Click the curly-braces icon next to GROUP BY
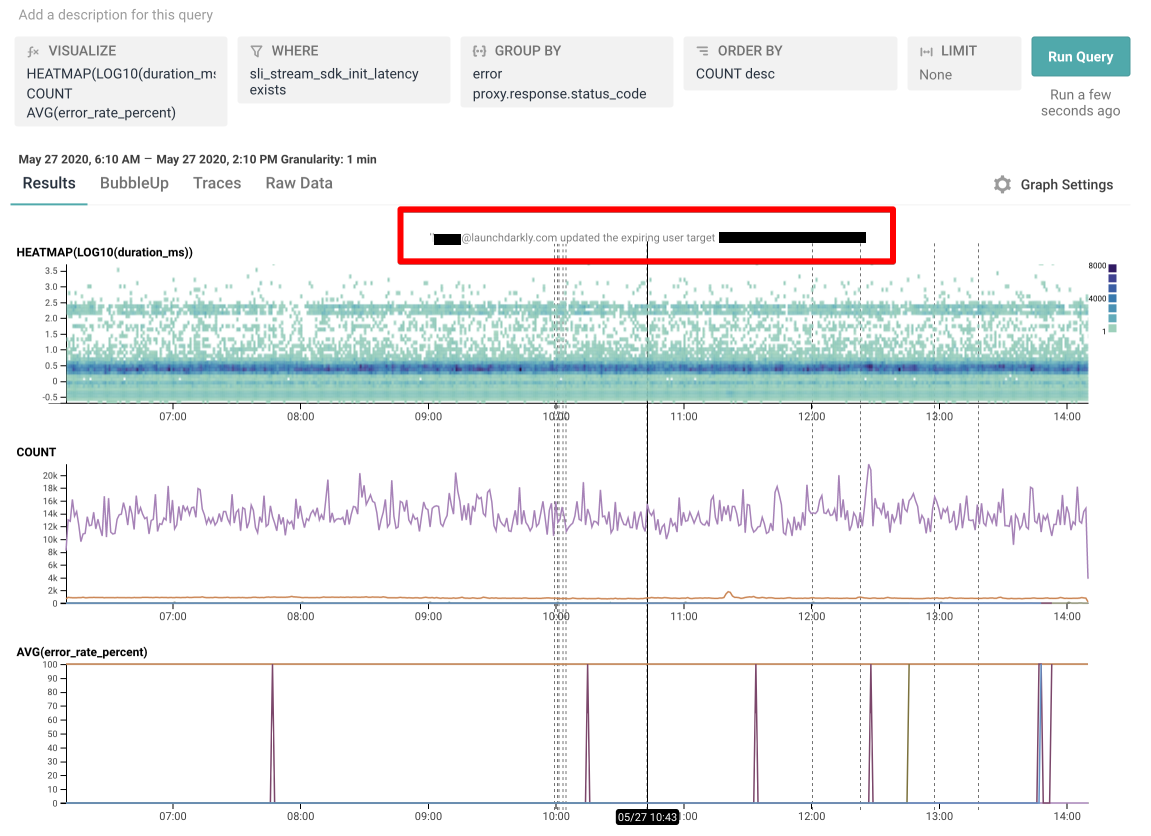The image size is (1151, 836). (479, 50)
